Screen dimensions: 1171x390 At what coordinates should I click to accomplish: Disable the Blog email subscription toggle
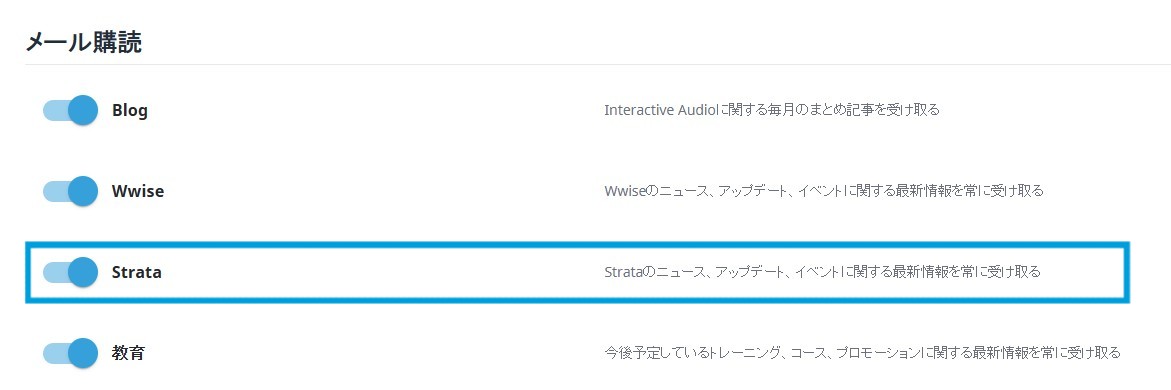pyautogui.click(x=70, y=111)
